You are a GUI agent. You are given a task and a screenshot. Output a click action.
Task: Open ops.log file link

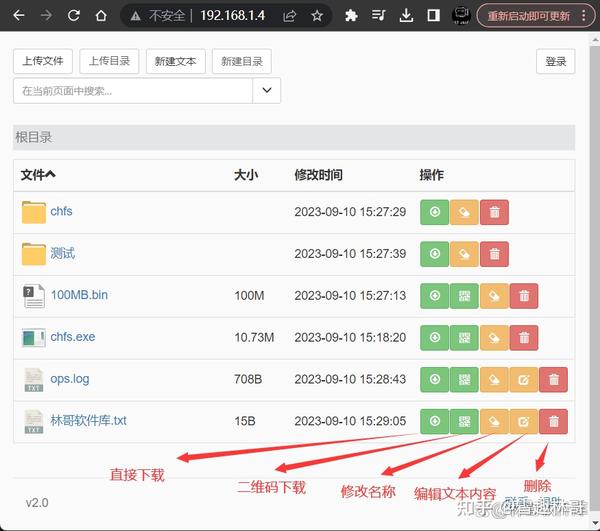70,379
